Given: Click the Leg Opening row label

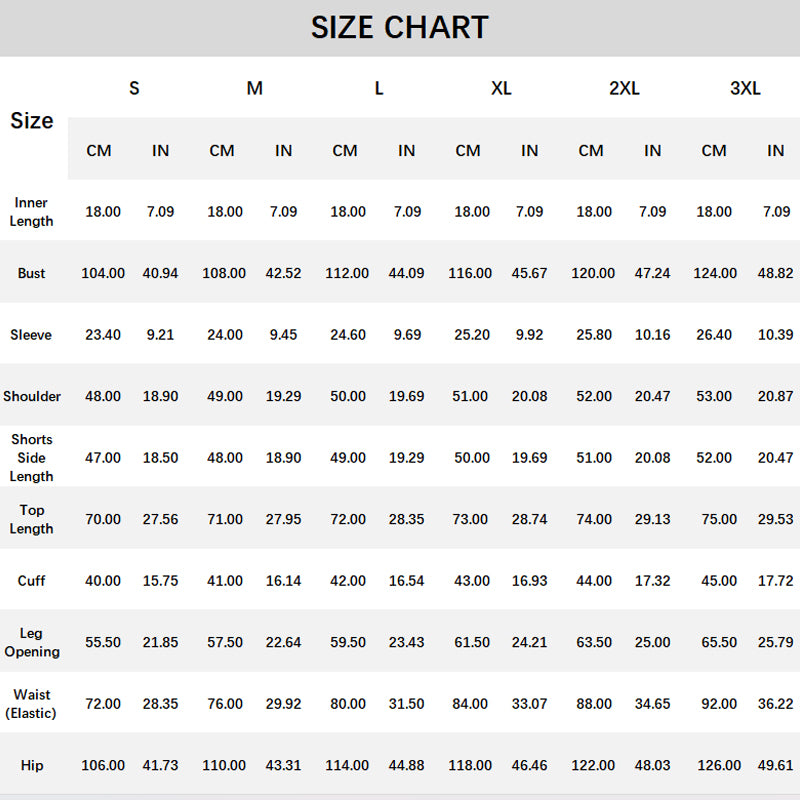Looking at the screenshot, I should pos(32,642).
